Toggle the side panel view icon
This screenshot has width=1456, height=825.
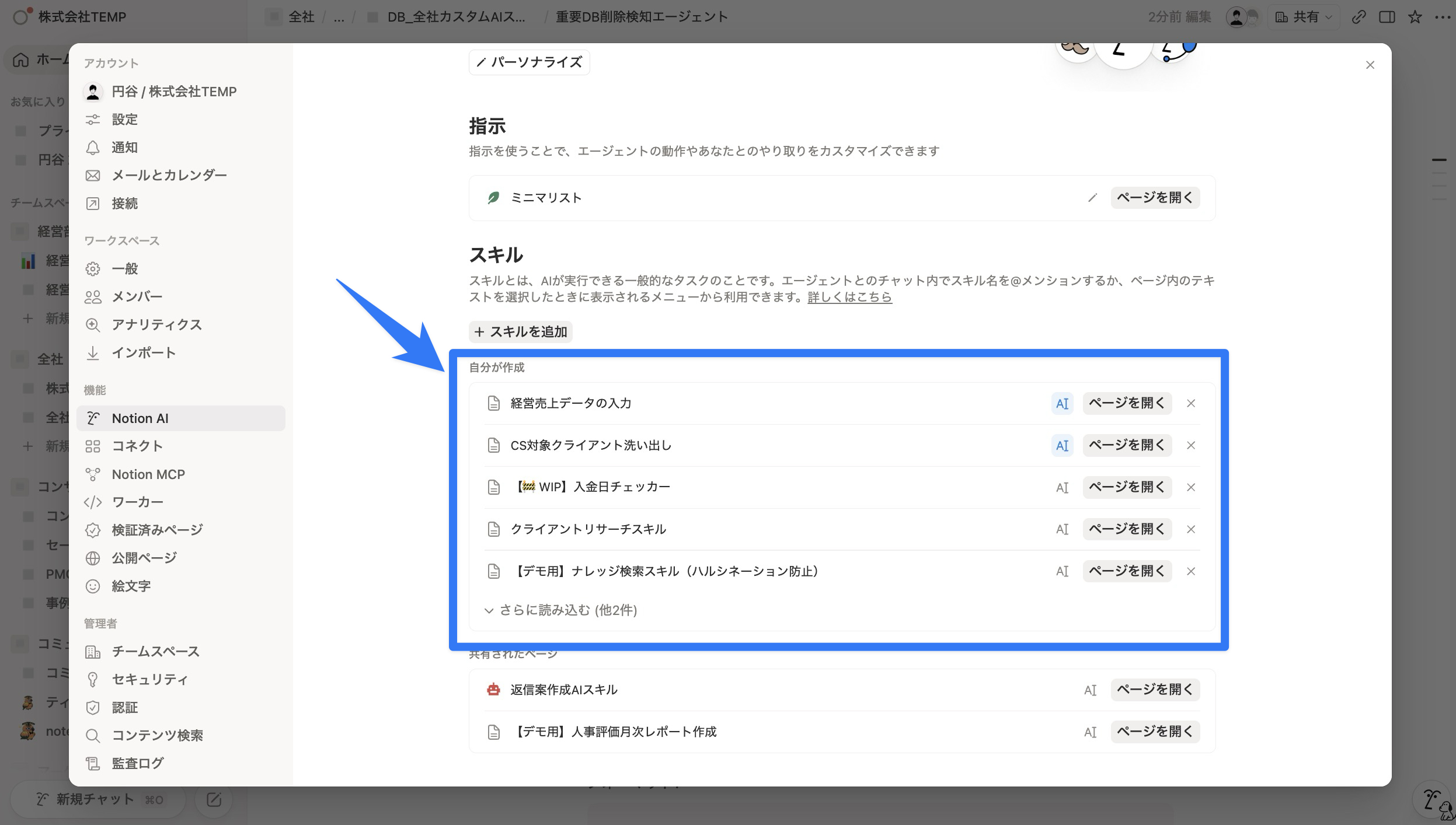coord(1387,17)
